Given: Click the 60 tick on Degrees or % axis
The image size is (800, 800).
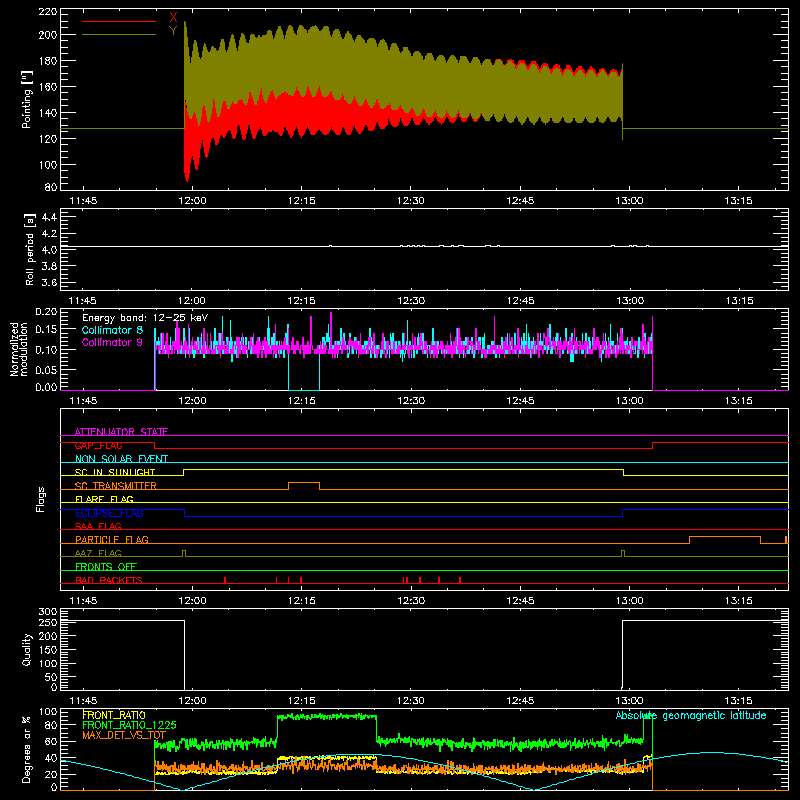Looking at the screenshot, I should click(51, 741).
